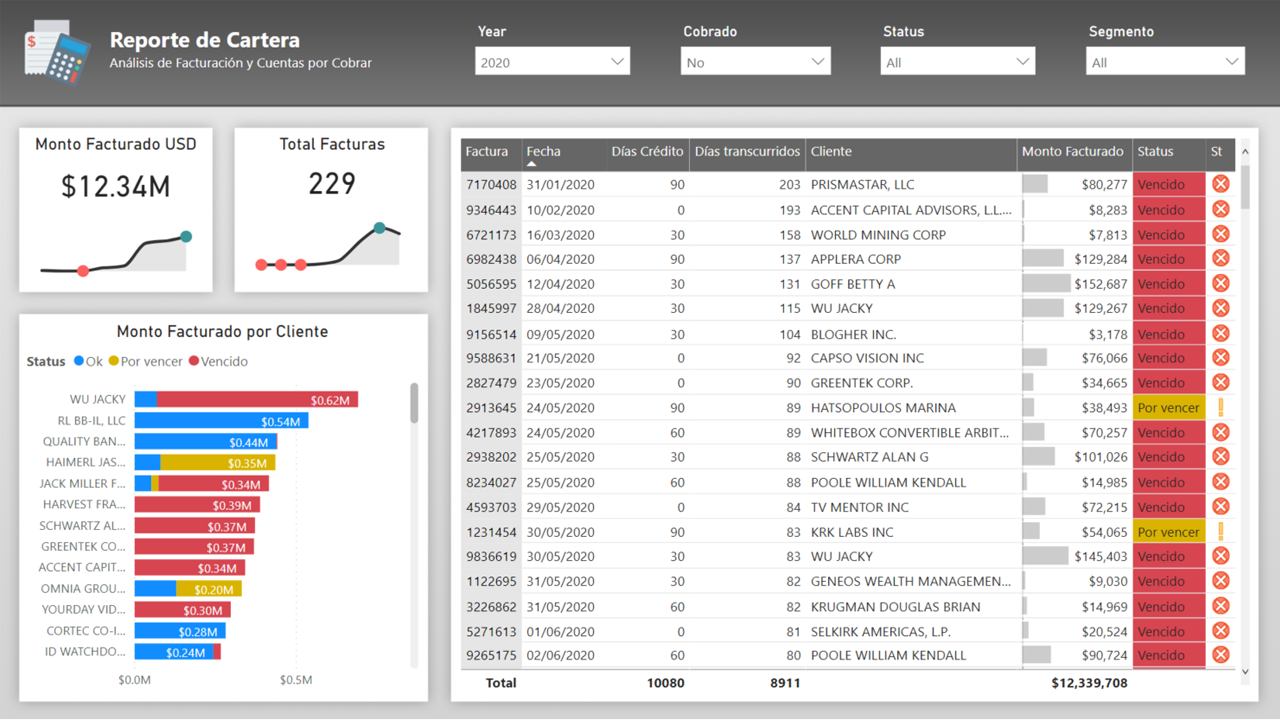Open the Status dropdown
1280x720 pixels.
[1022, 60]
